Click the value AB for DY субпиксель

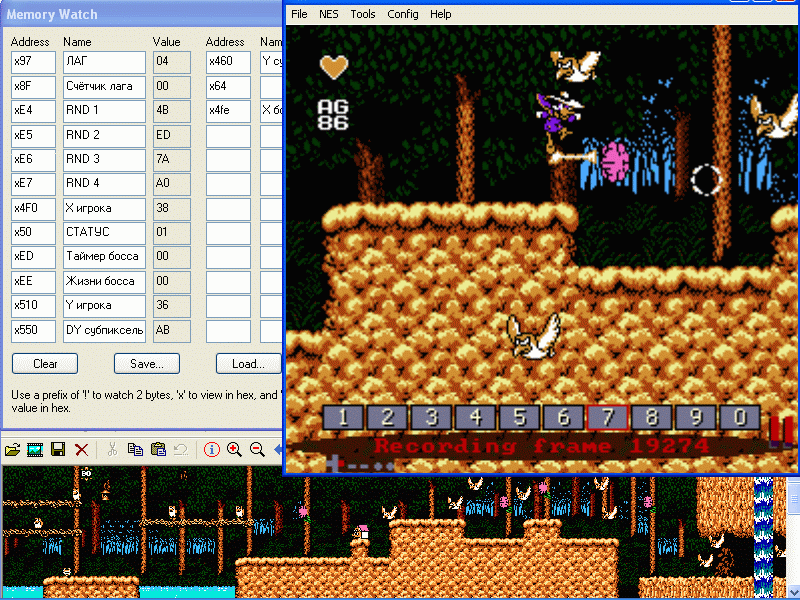click(x=172, y=331)
